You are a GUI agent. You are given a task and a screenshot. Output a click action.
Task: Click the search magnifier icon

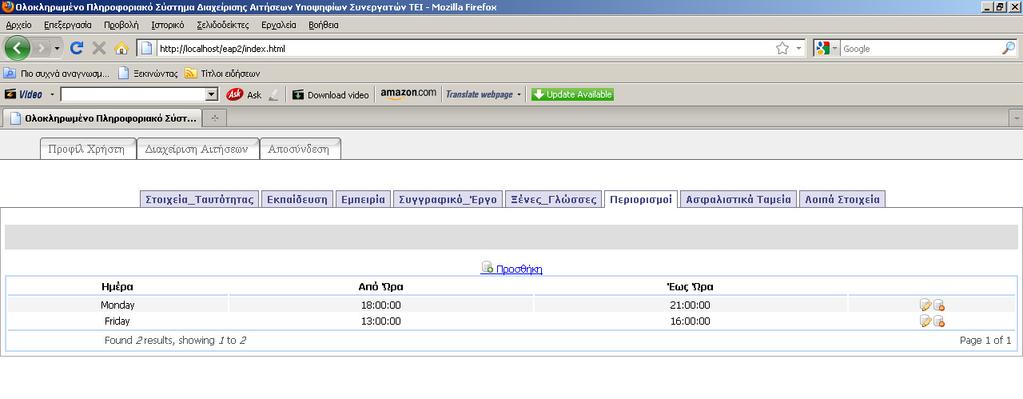(x=1009, y=48)
